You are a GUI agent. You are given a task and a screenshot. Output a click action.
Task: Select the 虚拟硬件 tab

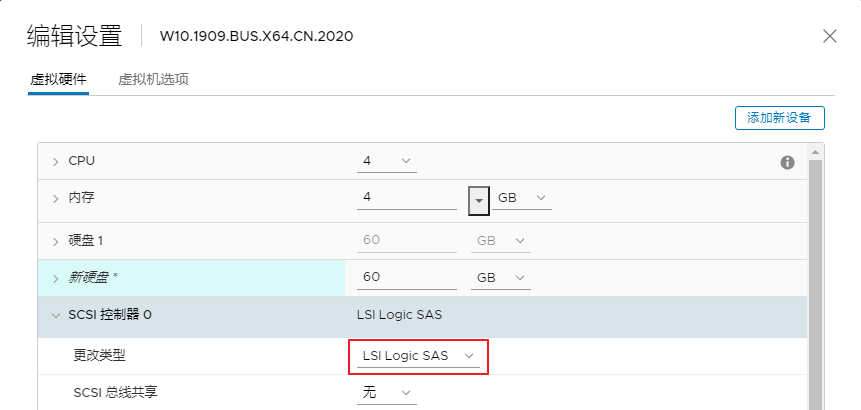[x=58, y=79]
